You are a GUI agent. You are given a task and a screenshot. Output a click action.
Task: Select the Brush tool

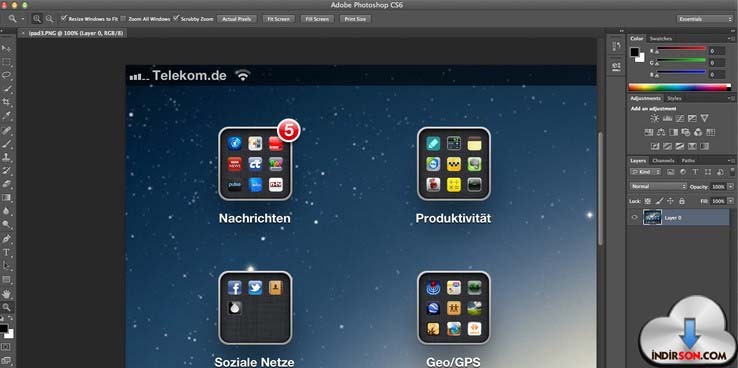click(x=6, y=144)
